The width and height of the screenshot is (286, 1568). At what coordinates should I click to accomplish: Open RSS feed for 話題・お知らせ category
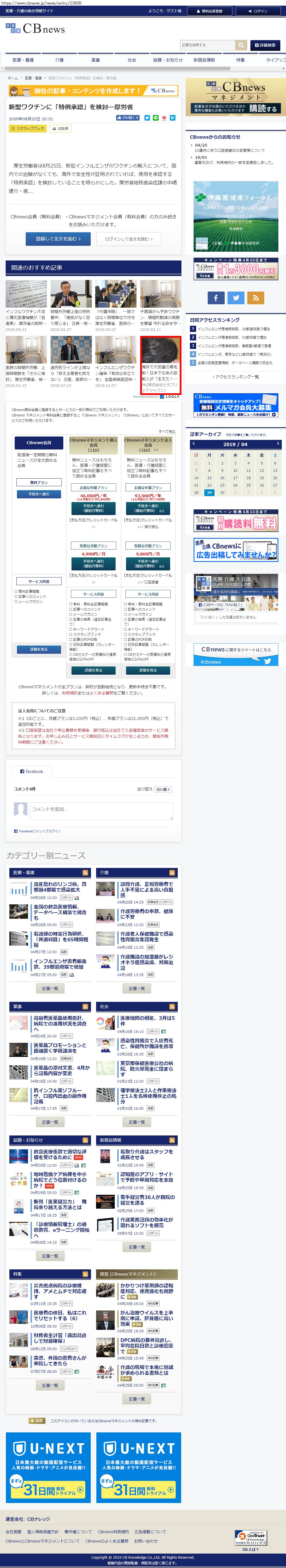(x=85, y=1140)
